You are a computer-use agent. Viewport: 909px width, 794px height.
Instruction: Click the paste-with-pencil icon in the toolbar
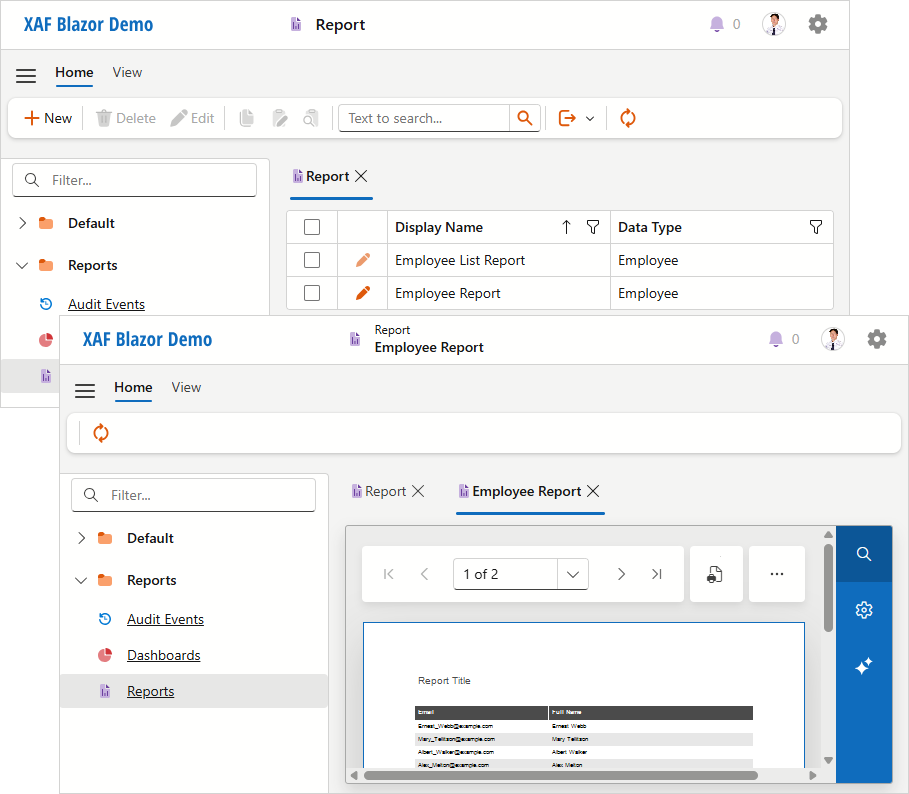[279, 118]
